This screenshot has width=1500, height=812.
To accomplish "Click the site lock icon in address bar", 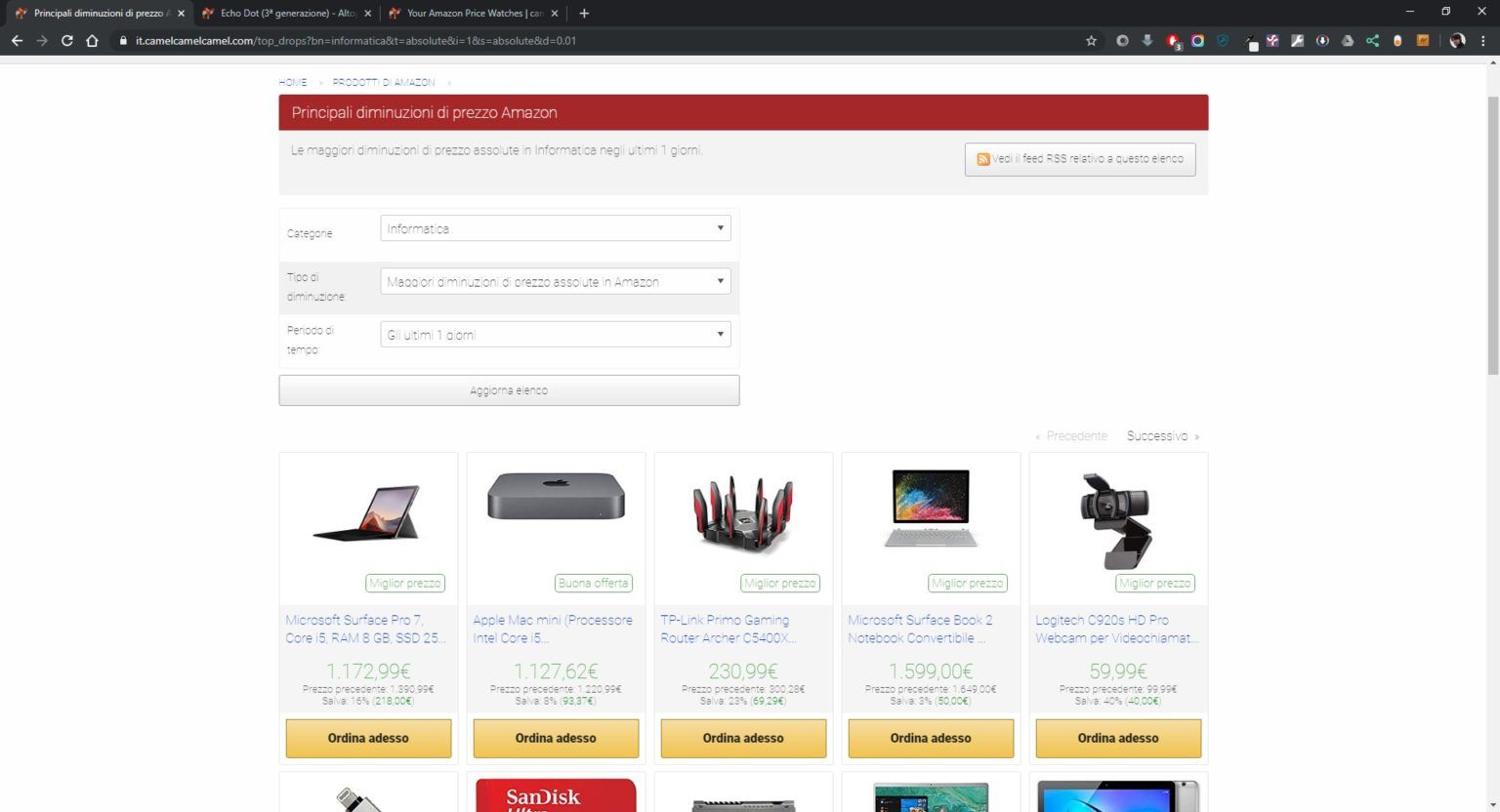I will coord(123,41).
